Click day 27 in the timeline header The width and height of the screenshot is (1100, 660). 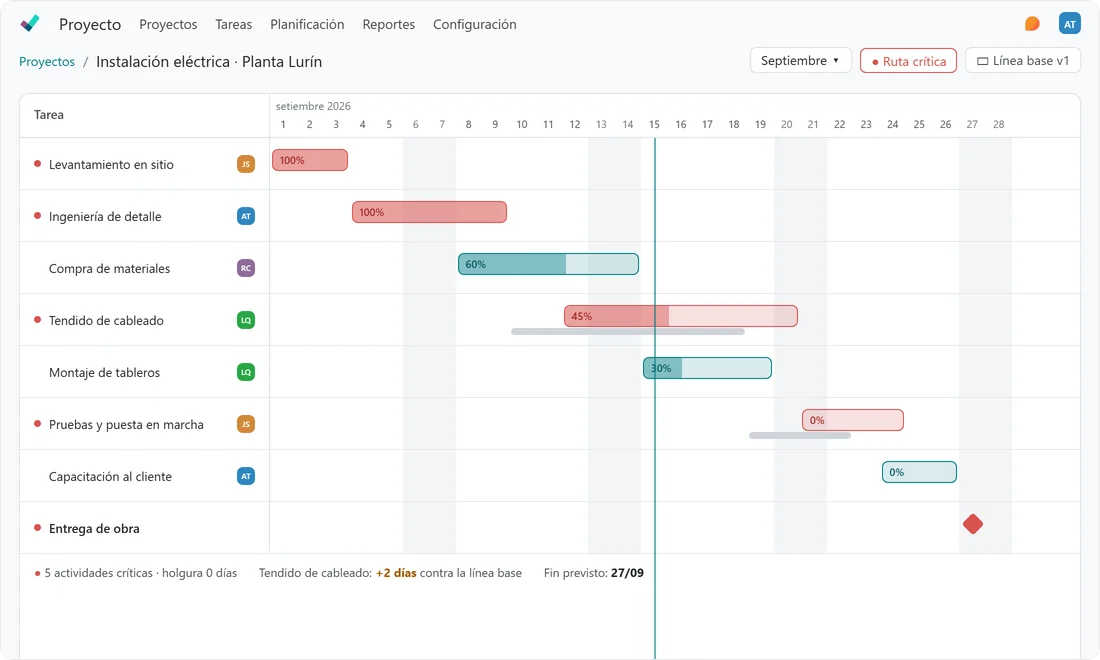click(972, 124)
